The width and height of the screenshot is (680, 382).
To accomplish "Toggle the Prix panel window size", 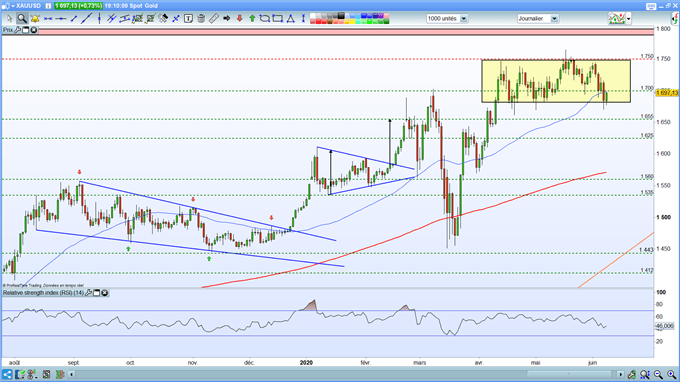I will [x=26, y=30].
